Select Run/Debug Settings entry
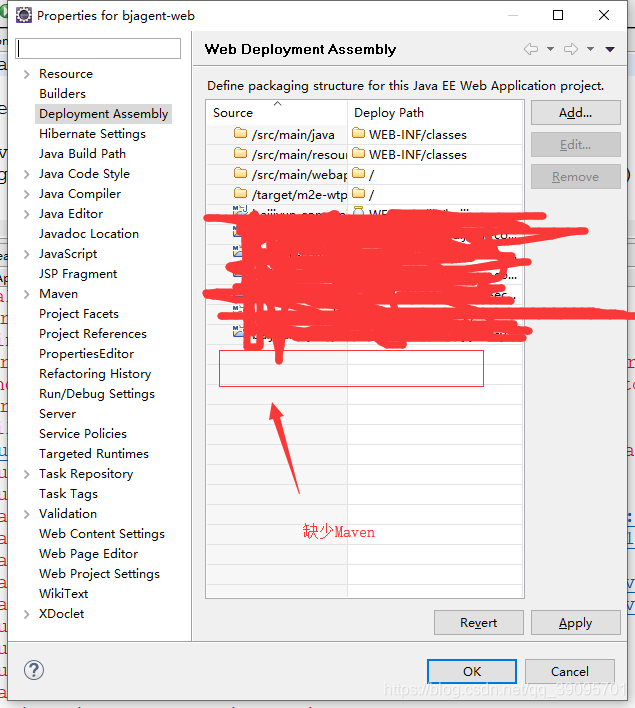Viewport: 635px width, 708px height. [x=97, y=394]
